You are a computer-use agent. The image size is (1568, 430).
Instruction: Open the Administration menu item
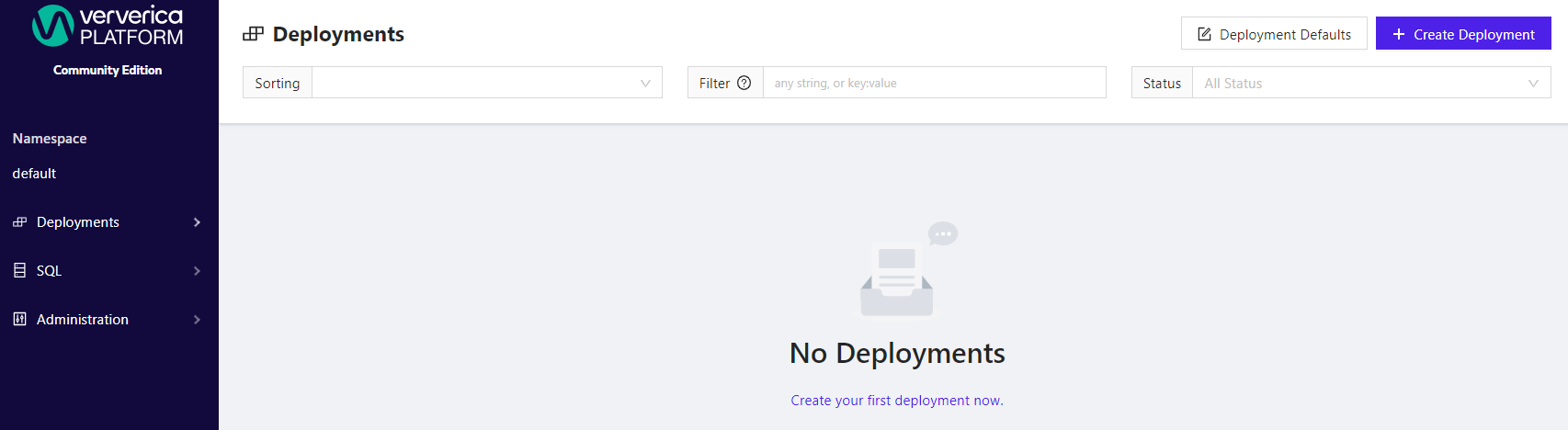coord(109,320)
